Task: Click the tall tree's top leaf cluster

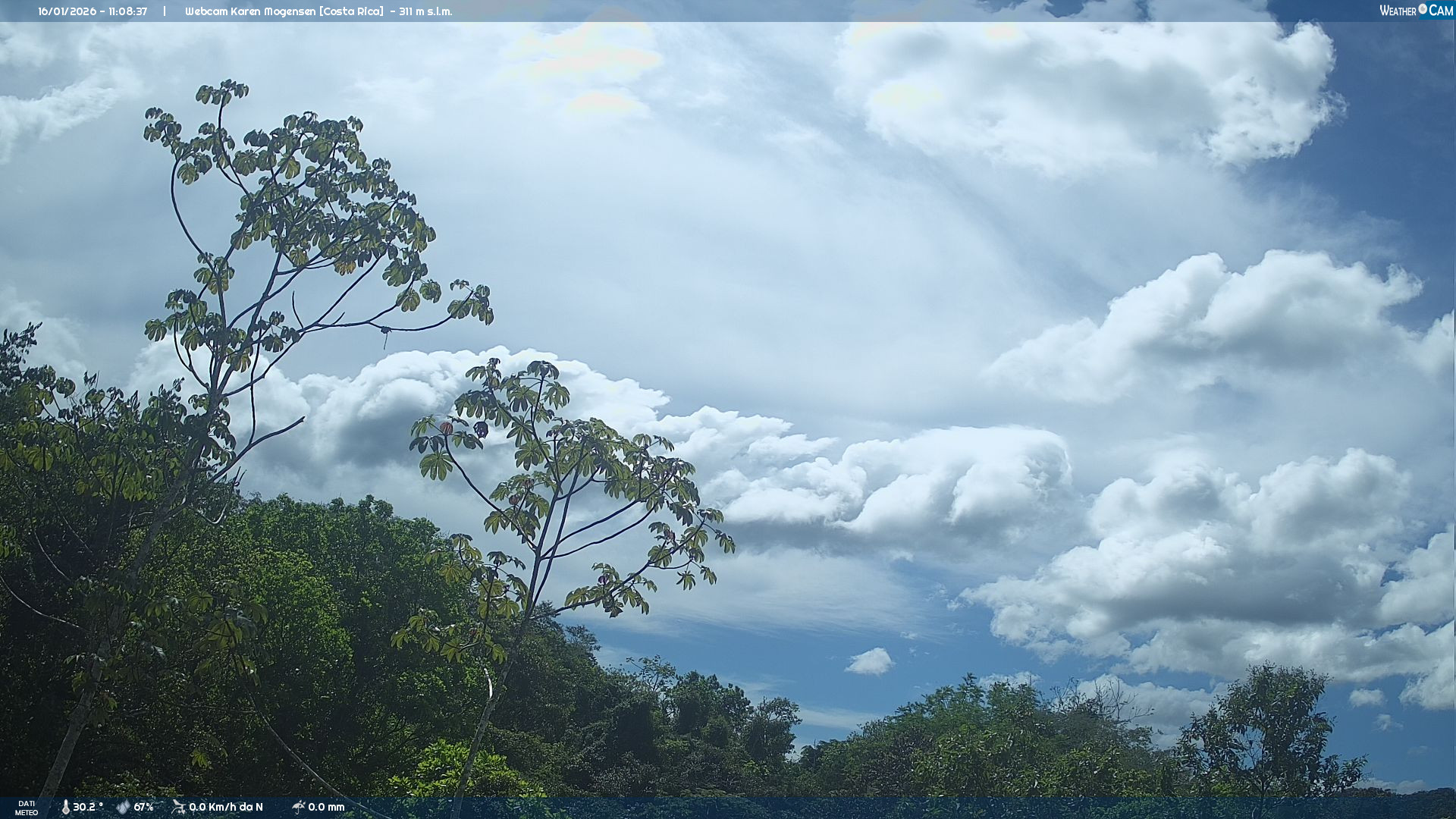Action: (221, 93)
